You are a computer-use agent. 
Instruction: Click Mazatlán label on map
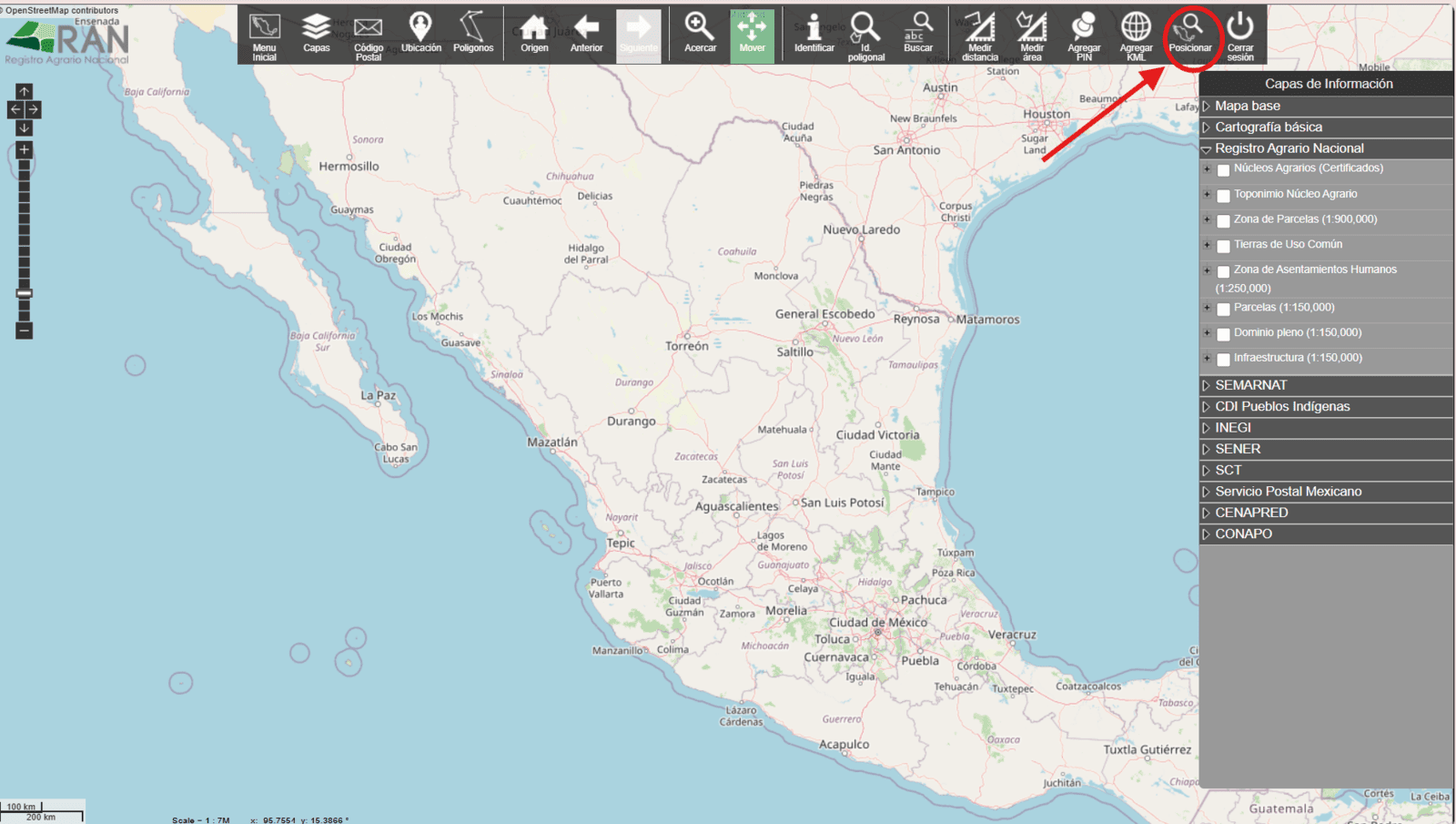pyautogui.click(x=552, y=443)
